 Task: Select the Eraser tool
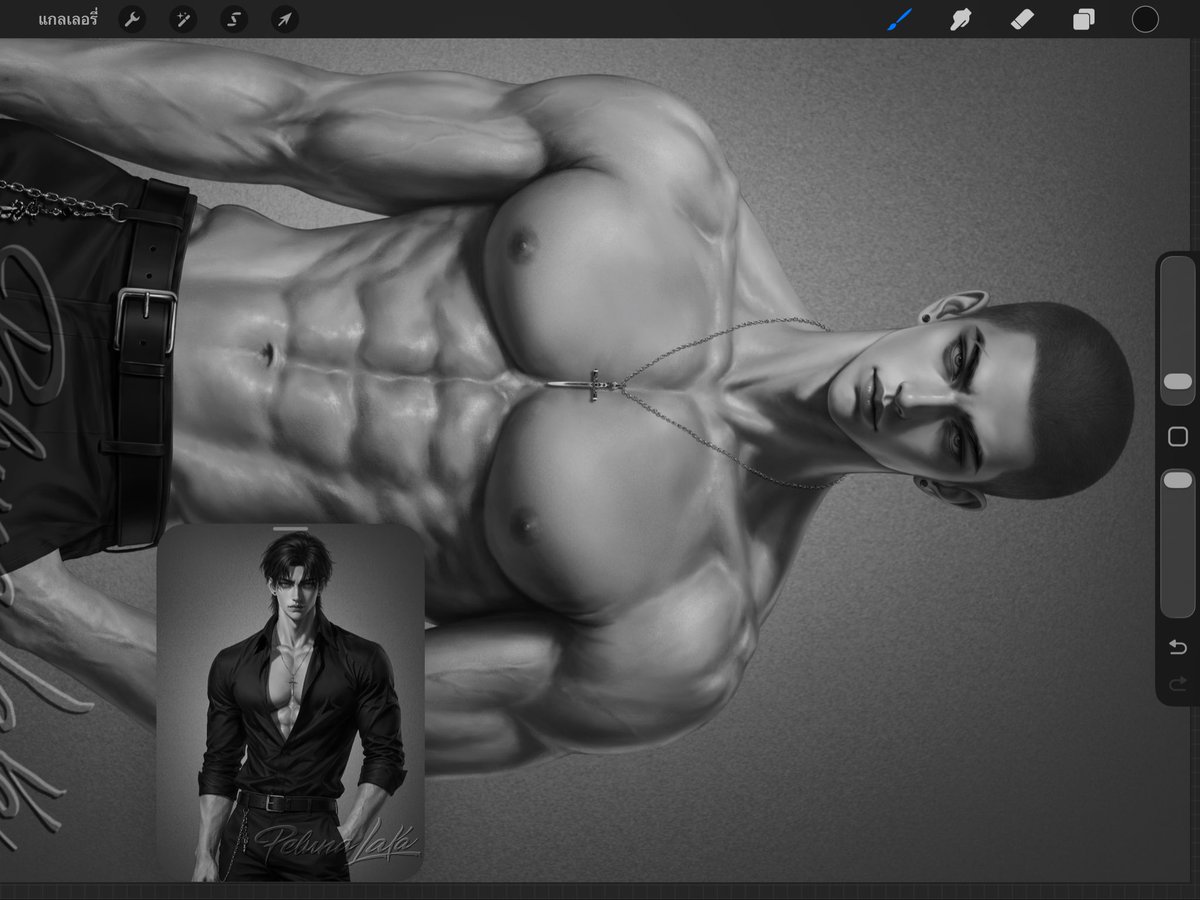tap(1022, 19)
